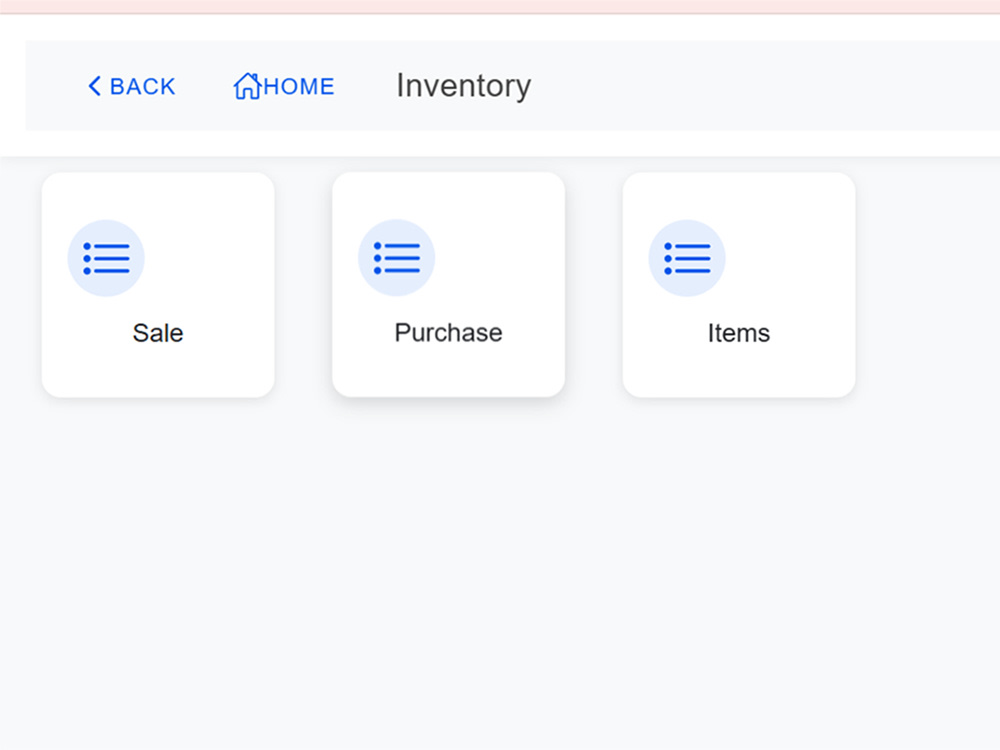The height and width of the screenshot is (750, 1000).
Task: Open the Items card list icon
Action: (x=687, y=258)
